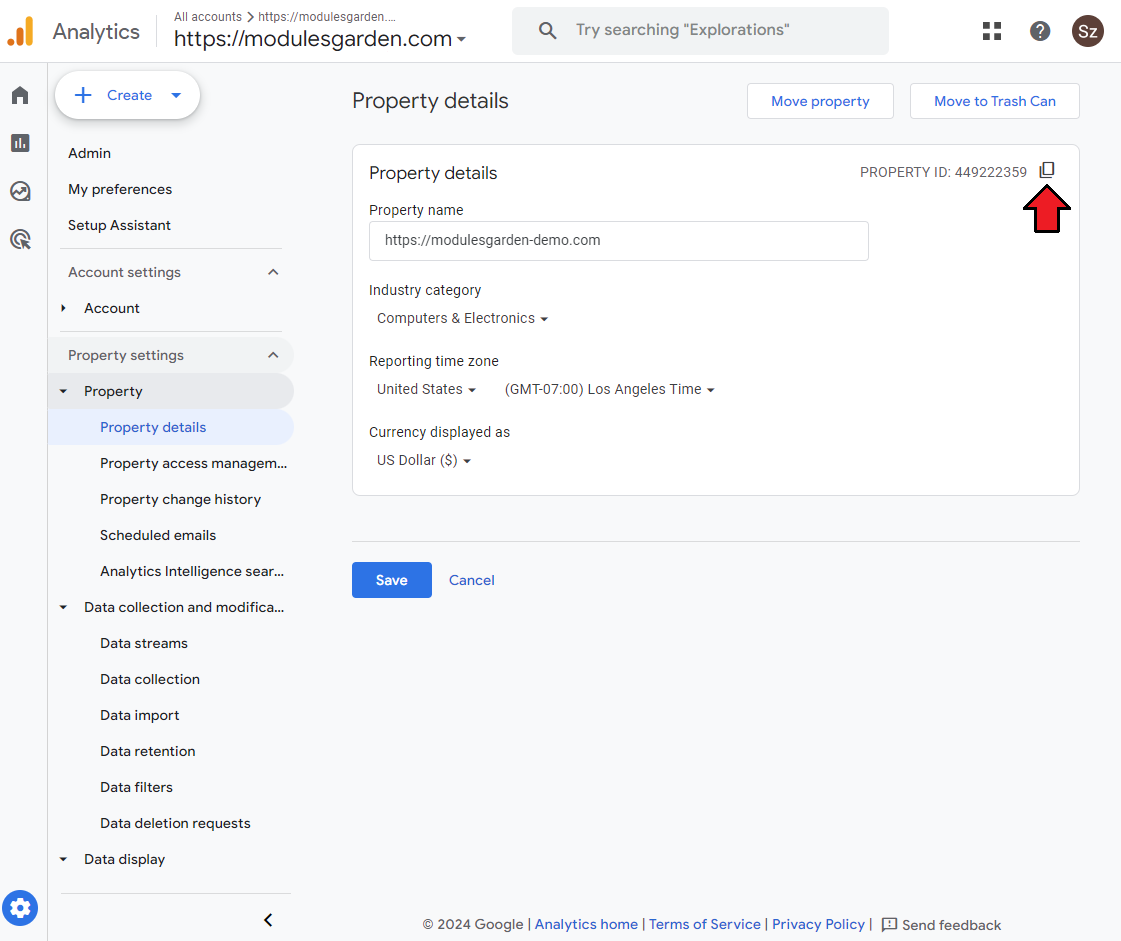Click the blue Save button
Screen dimensions: 1121x941
392,580
